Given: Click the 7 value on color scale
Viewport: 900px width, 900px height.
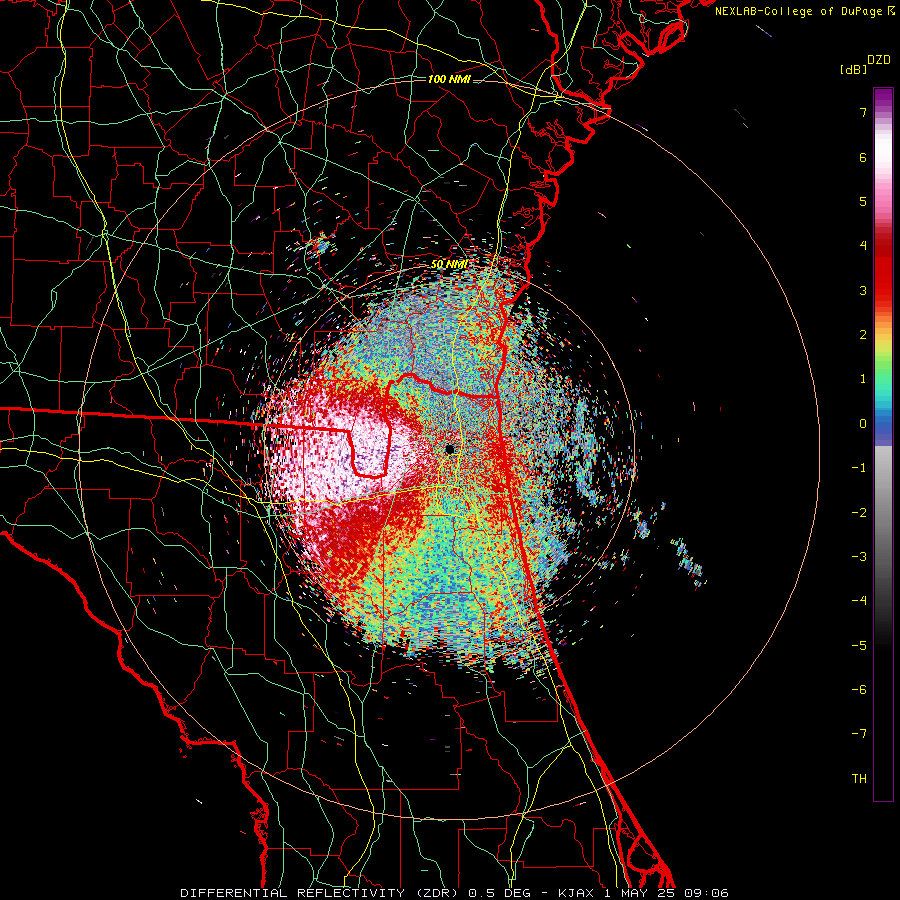Looking at the screenshot, I should click(x=863, y=112).
